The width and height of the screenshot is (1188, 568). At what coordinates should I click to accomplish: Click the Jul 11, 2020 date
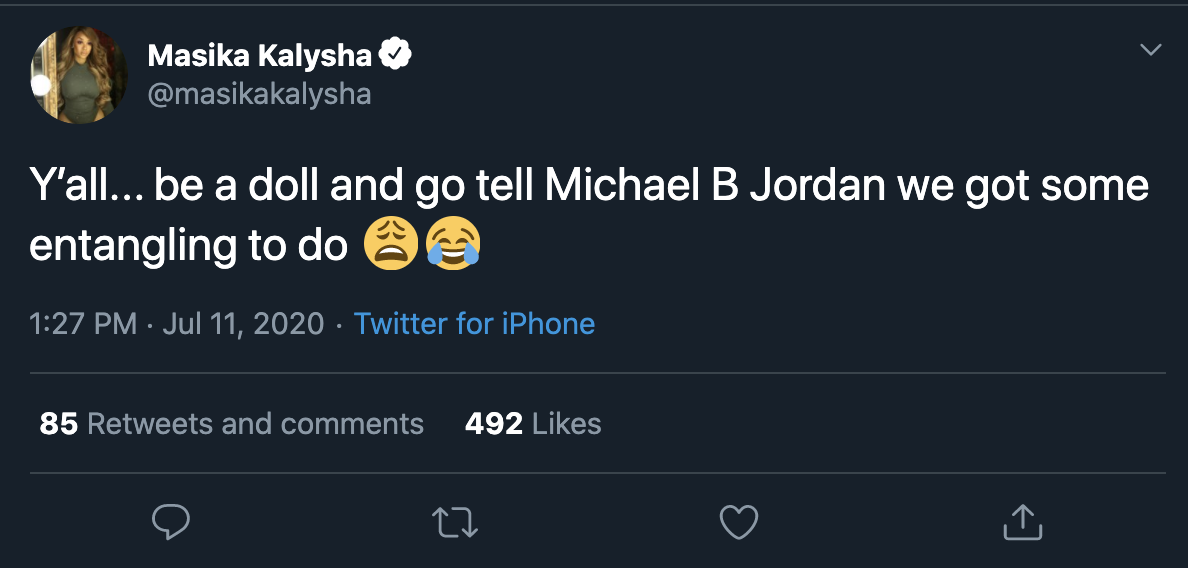pos(242,324)
